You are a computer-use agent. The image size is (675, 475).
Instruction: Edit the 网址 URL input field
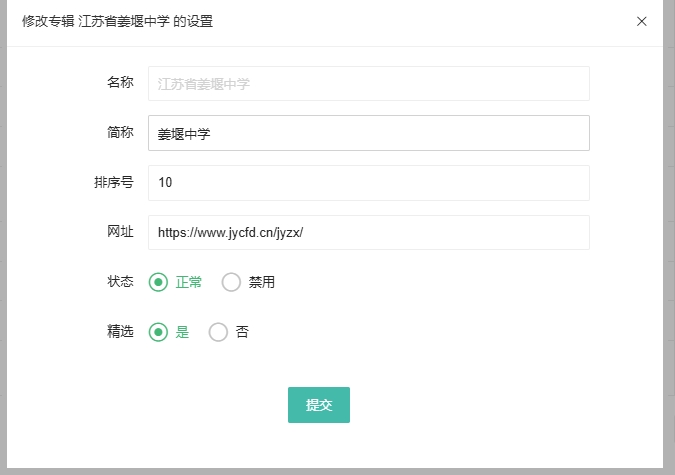369,233
